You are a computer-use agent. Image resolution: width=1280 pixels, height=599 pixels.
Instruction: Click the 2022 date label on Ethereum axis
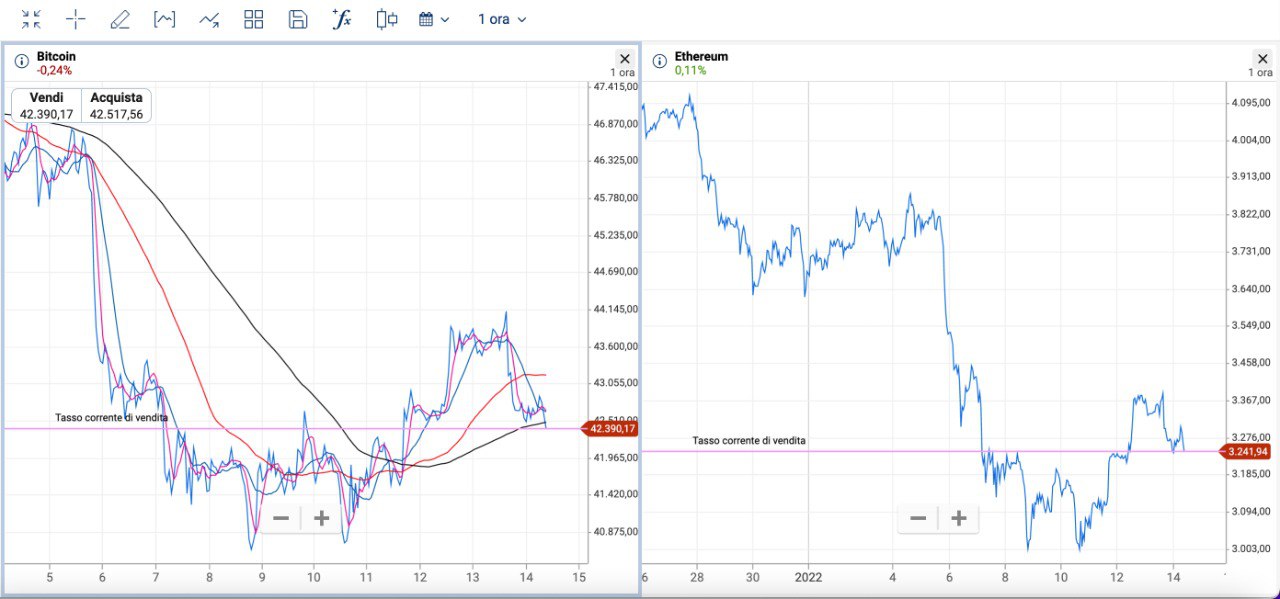(807, 577)
